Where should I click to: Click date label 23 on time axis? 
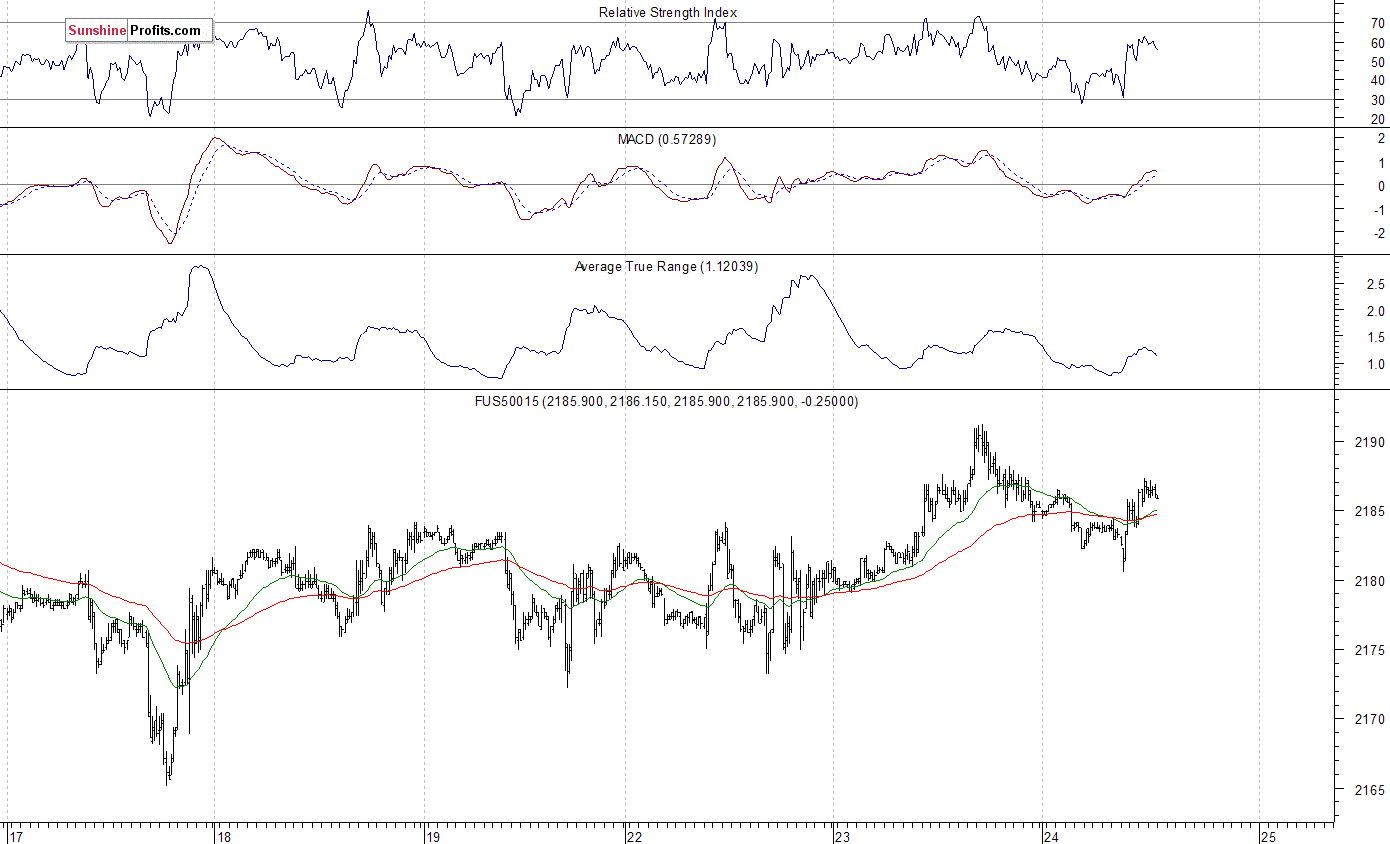843,836
